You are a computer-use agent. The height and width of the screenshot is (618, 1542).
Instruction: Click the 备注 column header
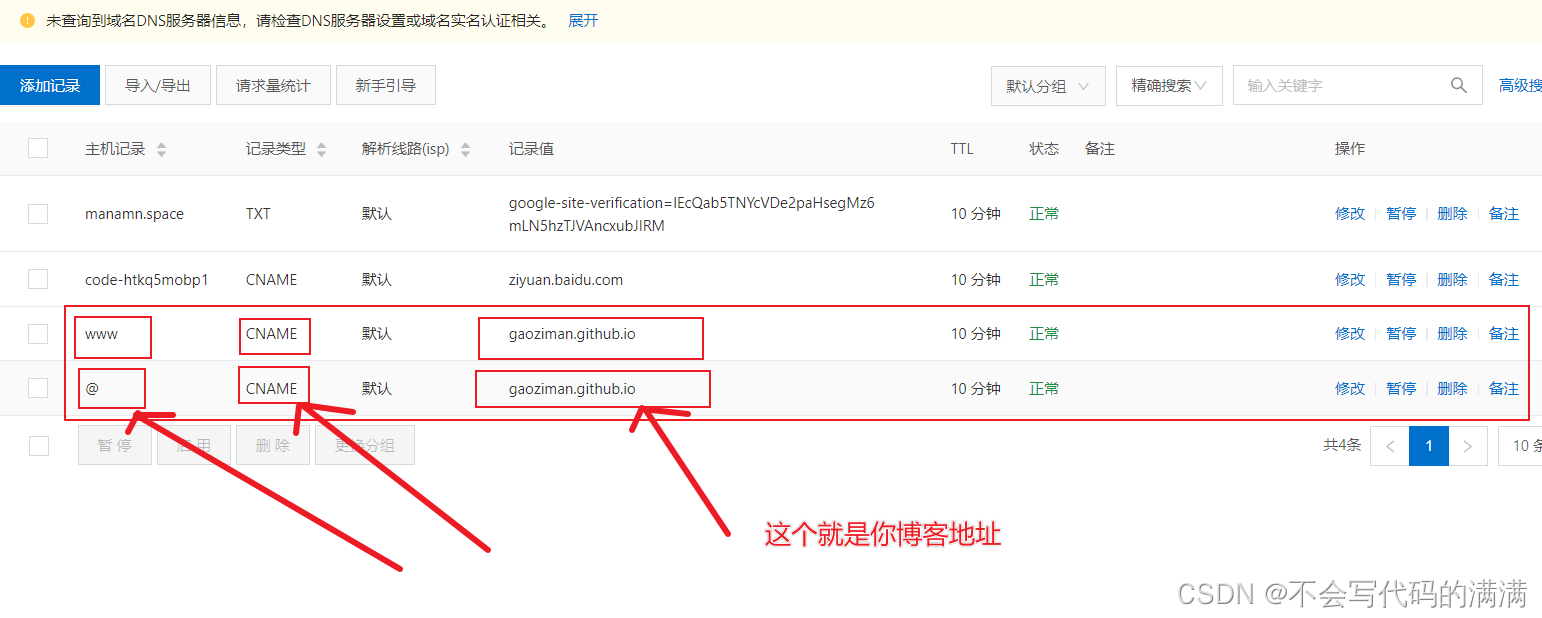click(1100, 149)
